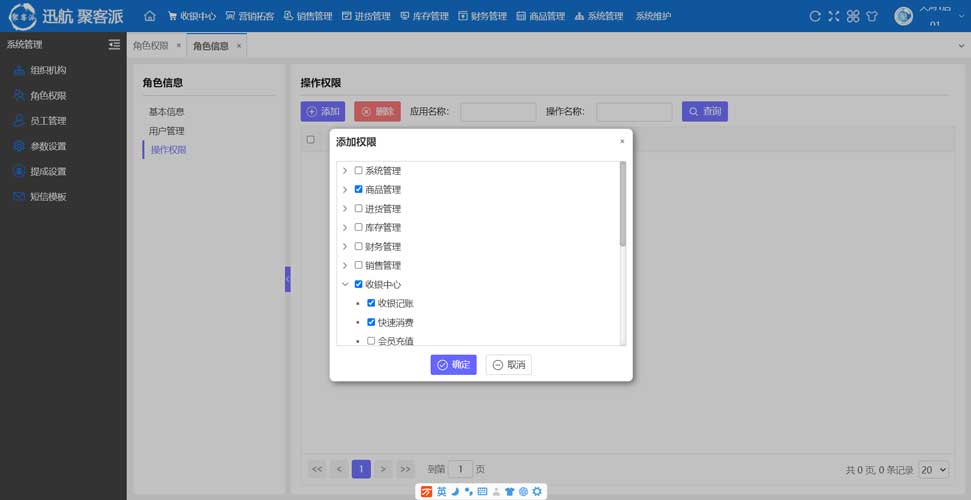Click the red 删除 button
The height and width of the screenshot is (500, 971).
click(377, 112)
